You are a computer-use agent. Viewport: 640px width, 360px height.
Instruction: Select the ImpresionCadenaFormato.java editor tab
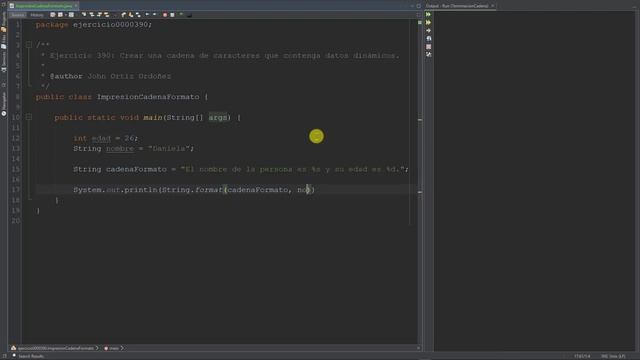point(44,6)
